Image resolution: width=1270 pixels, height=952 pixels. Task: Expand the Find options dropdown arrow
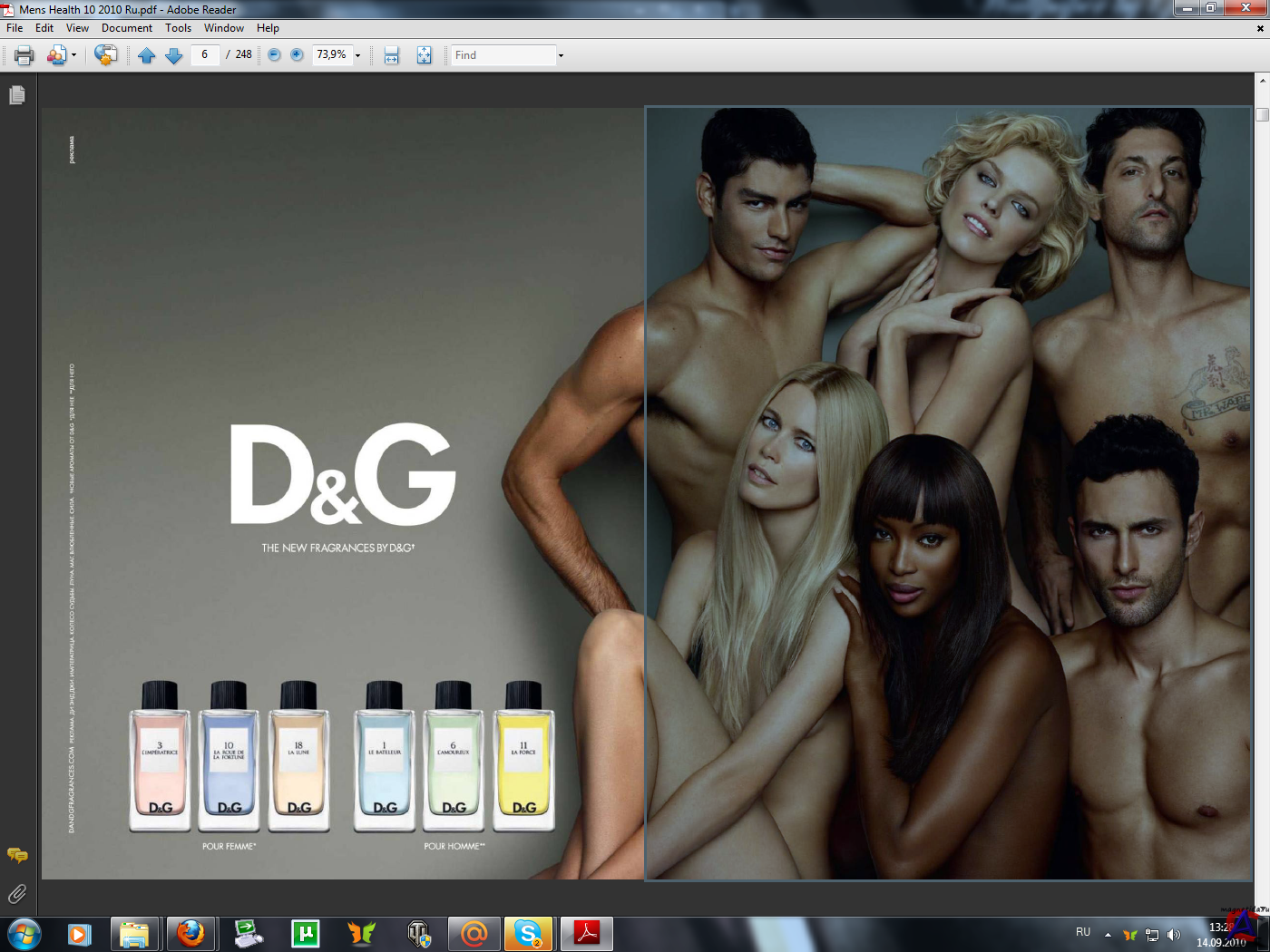(561, 56)
